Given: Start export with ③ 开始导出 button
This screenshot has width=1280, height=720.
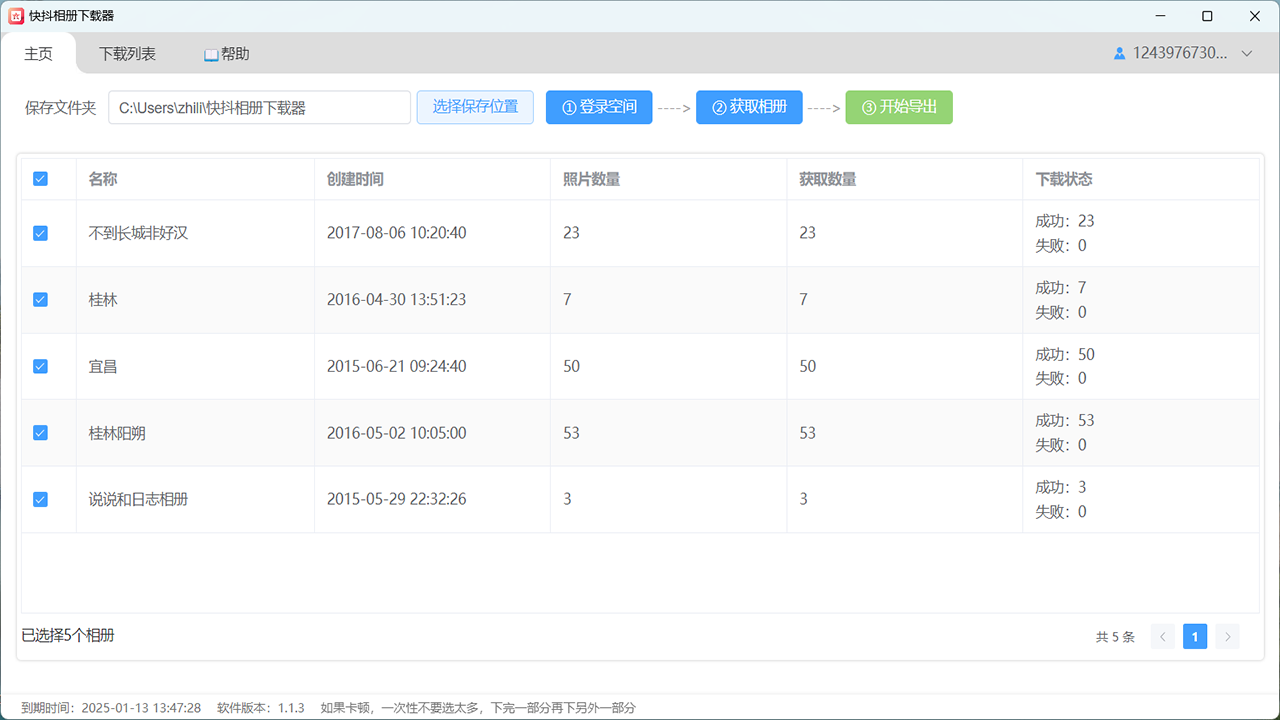Looking at the screenshot, I should click(898, 107).
